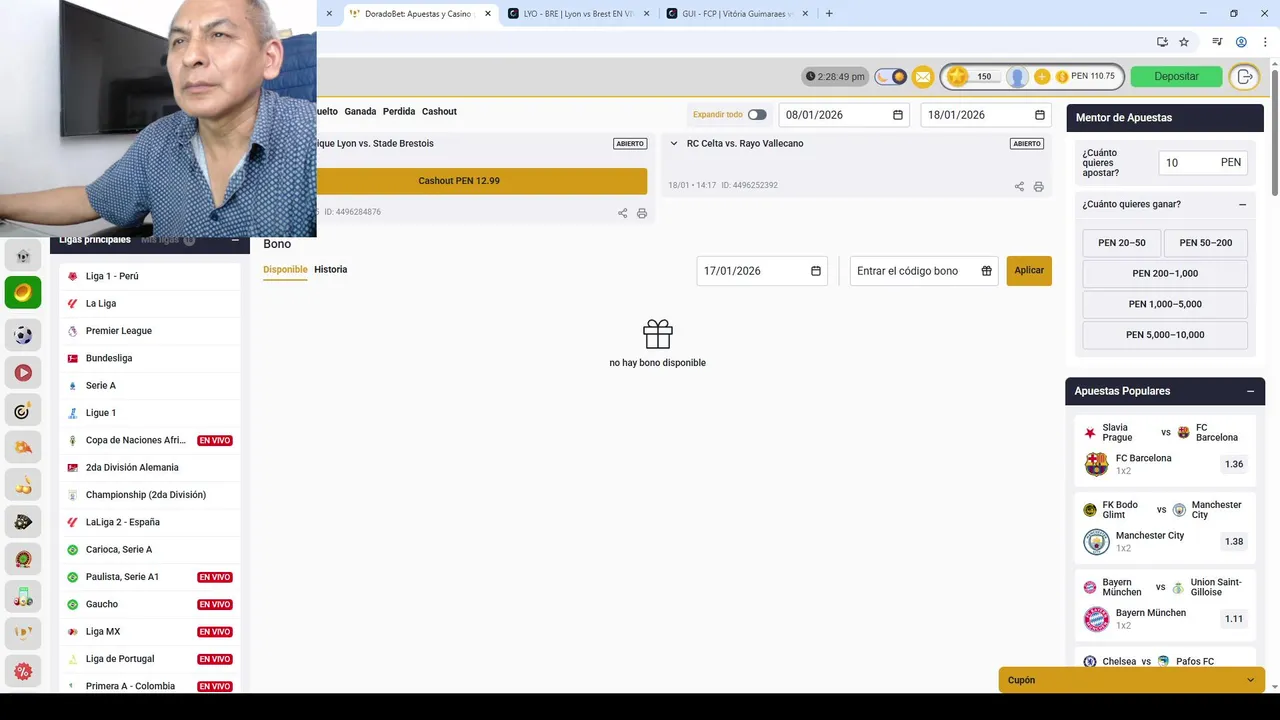Click the percent promotions icon in sidebar
The image size is (1280, 720).
pos(23,671)
